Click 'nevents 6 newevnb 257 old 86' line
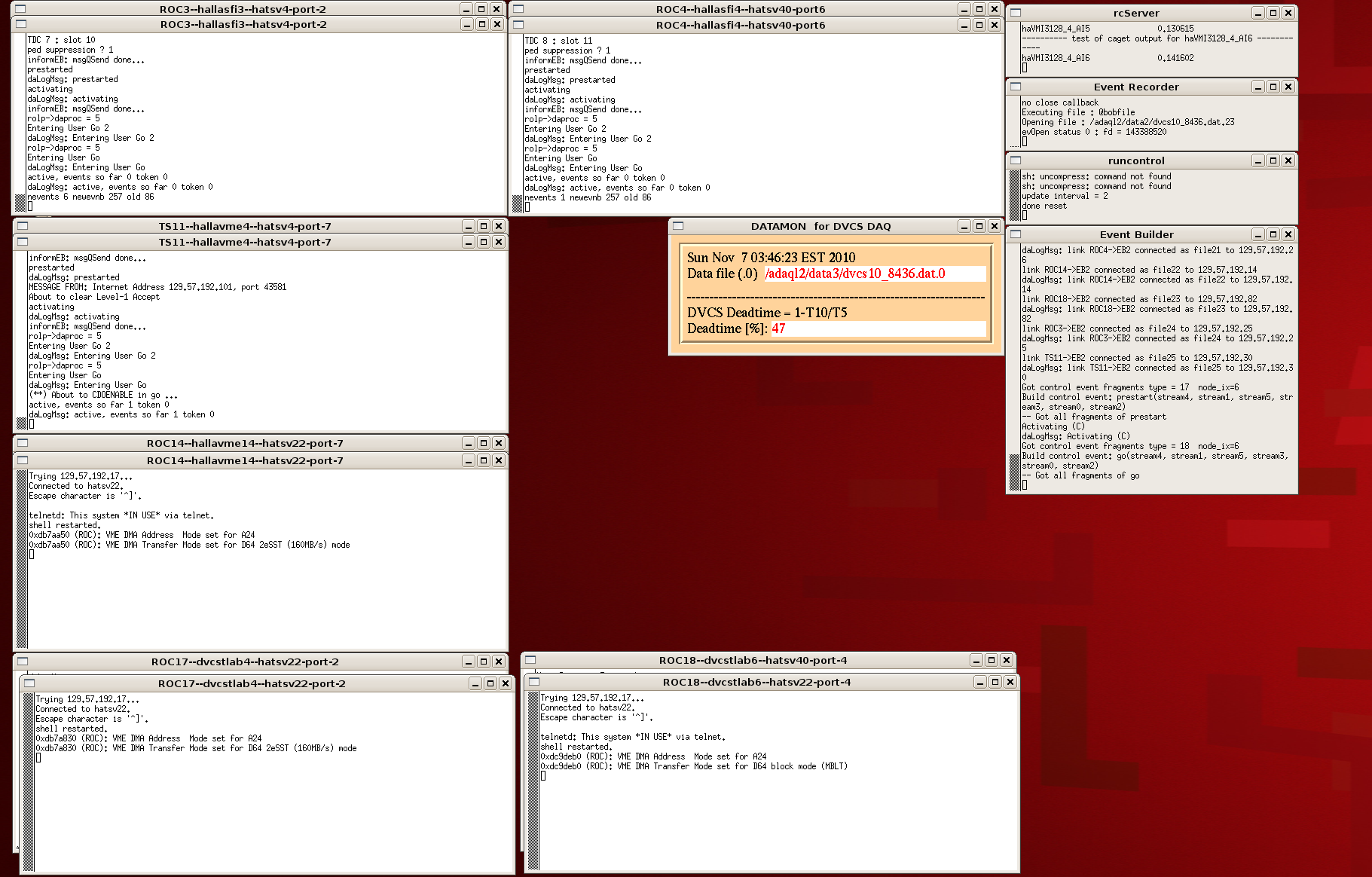Viewport: 1372px width, 877px height. pos(90,197)
